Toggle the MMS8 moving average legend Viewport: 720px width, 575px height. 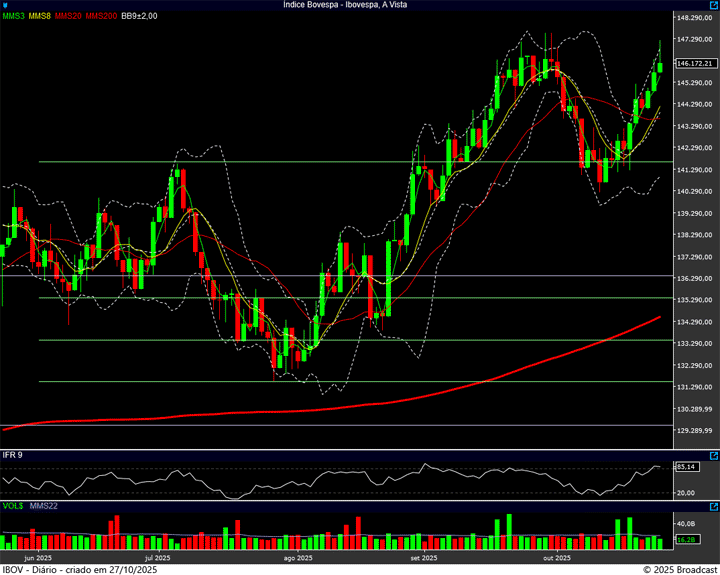coord(40,17)
